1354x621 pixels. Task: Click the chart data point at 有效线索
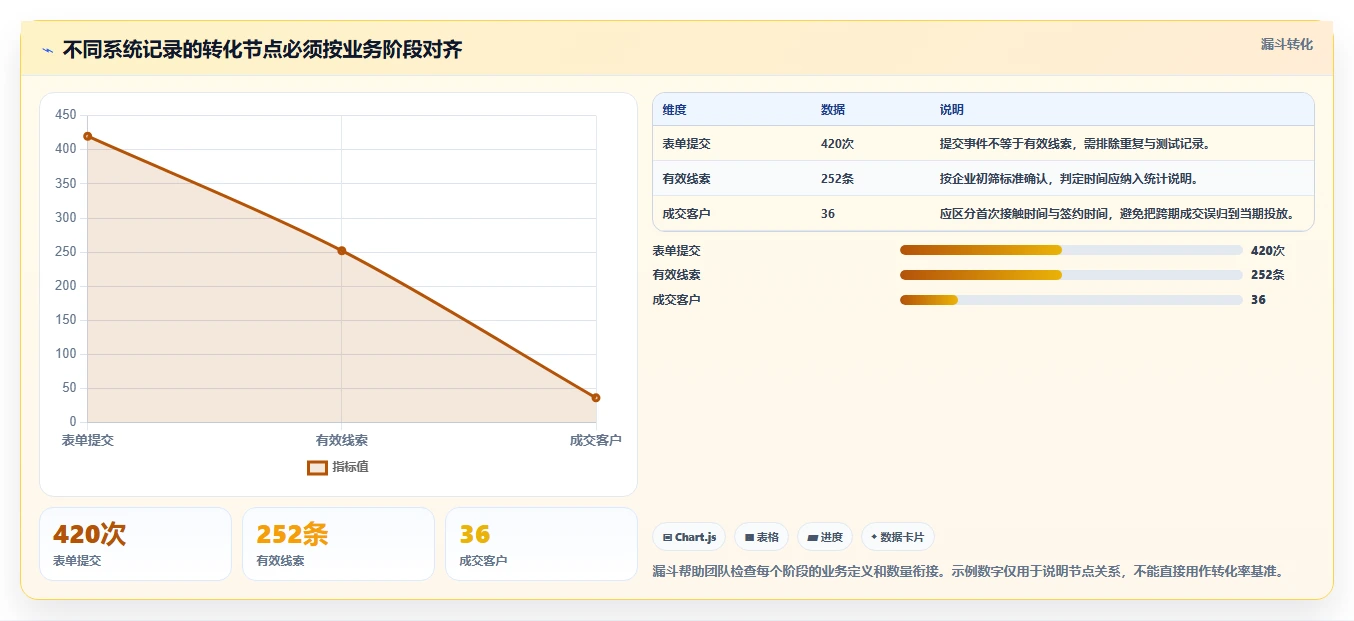[342, 251]
